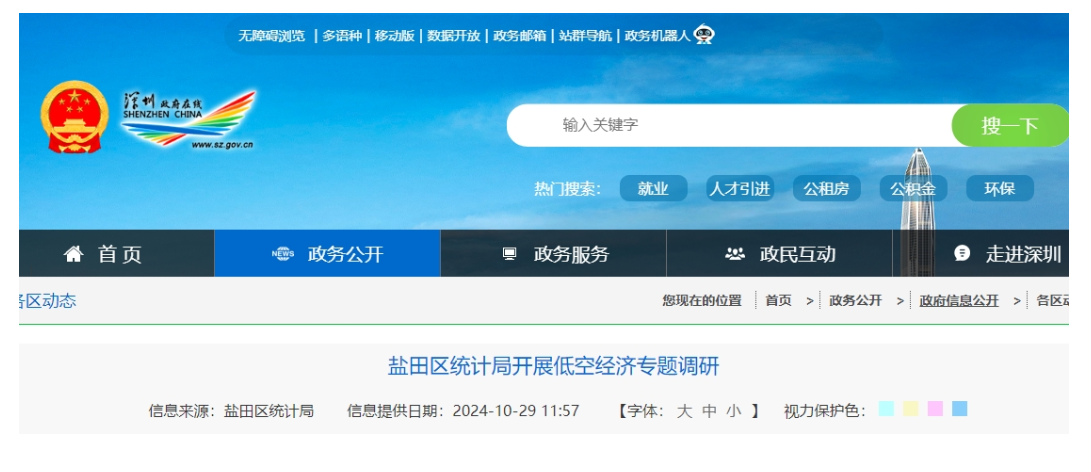This screenshot has height=472, width=1091.
Task: Open 政府信息公开 in the breadcrumb
Action: [959, 300]
